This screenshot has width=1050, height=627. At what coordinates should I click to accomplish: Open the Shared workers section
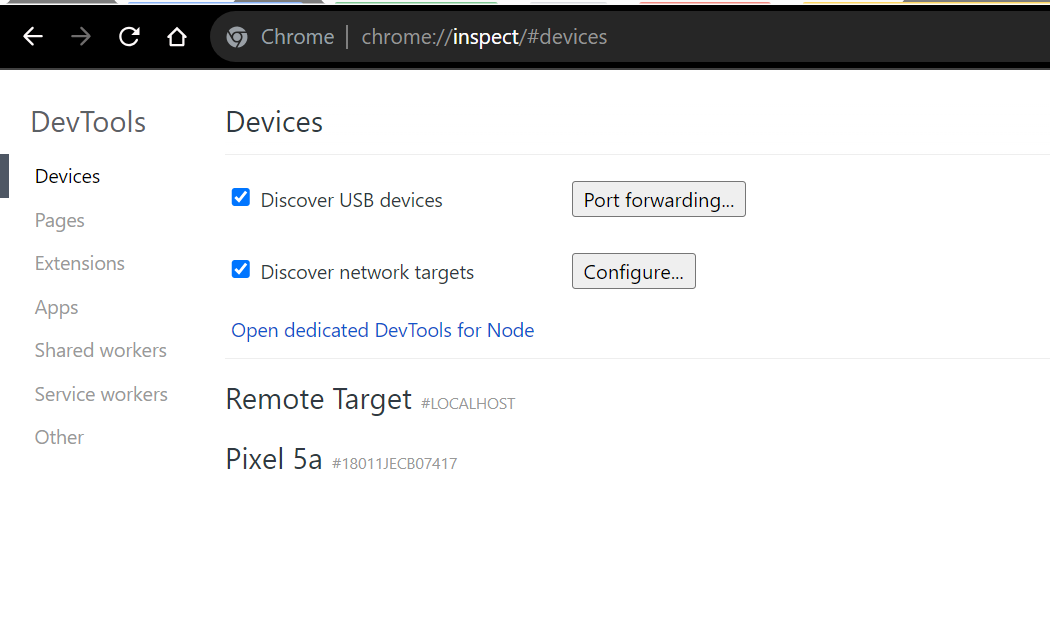[x=100, y=350]
